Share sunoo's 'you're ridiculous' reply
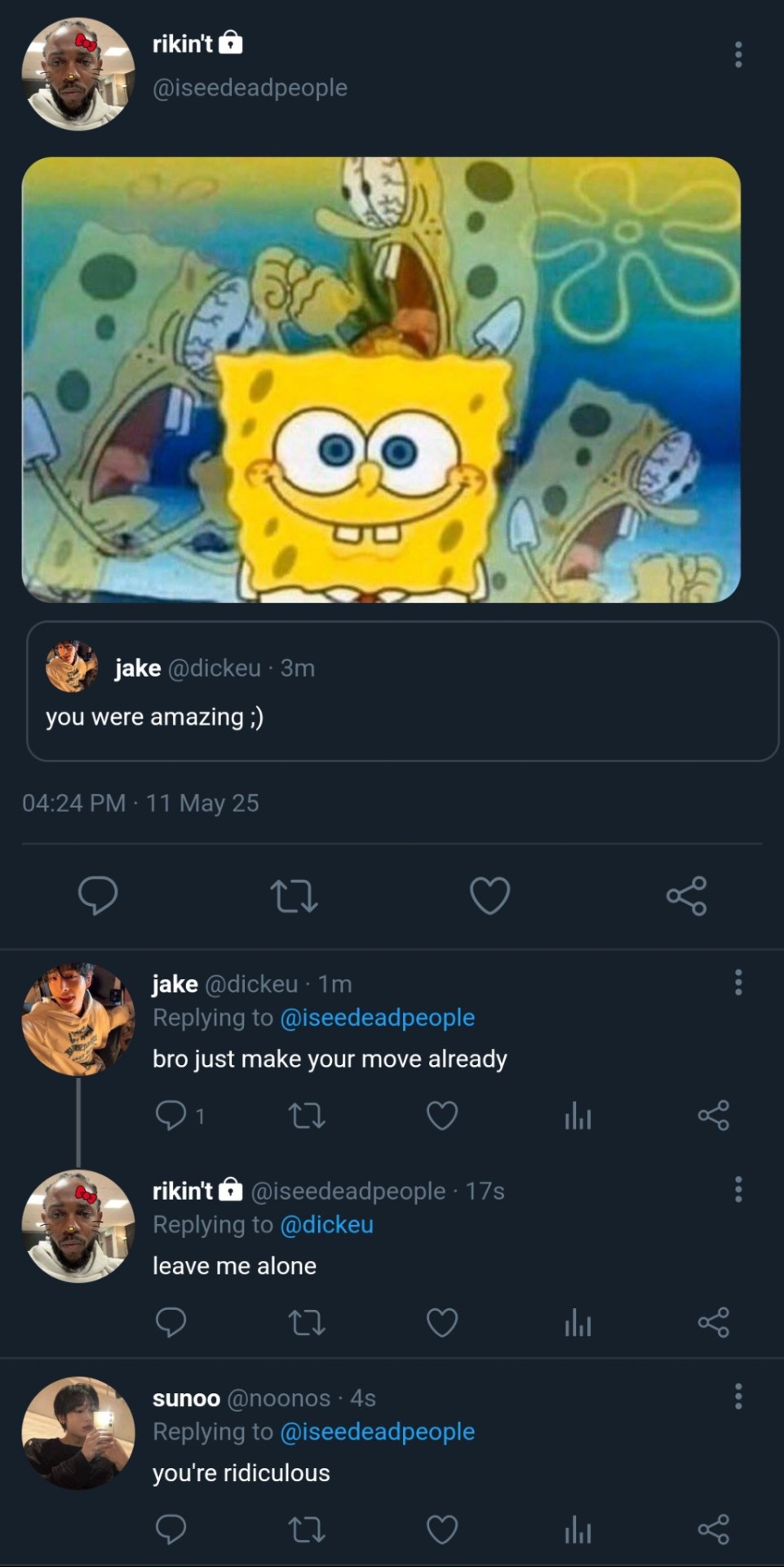The width and height of the screenshot is (784, 1567). click(x=713, y=1529)
